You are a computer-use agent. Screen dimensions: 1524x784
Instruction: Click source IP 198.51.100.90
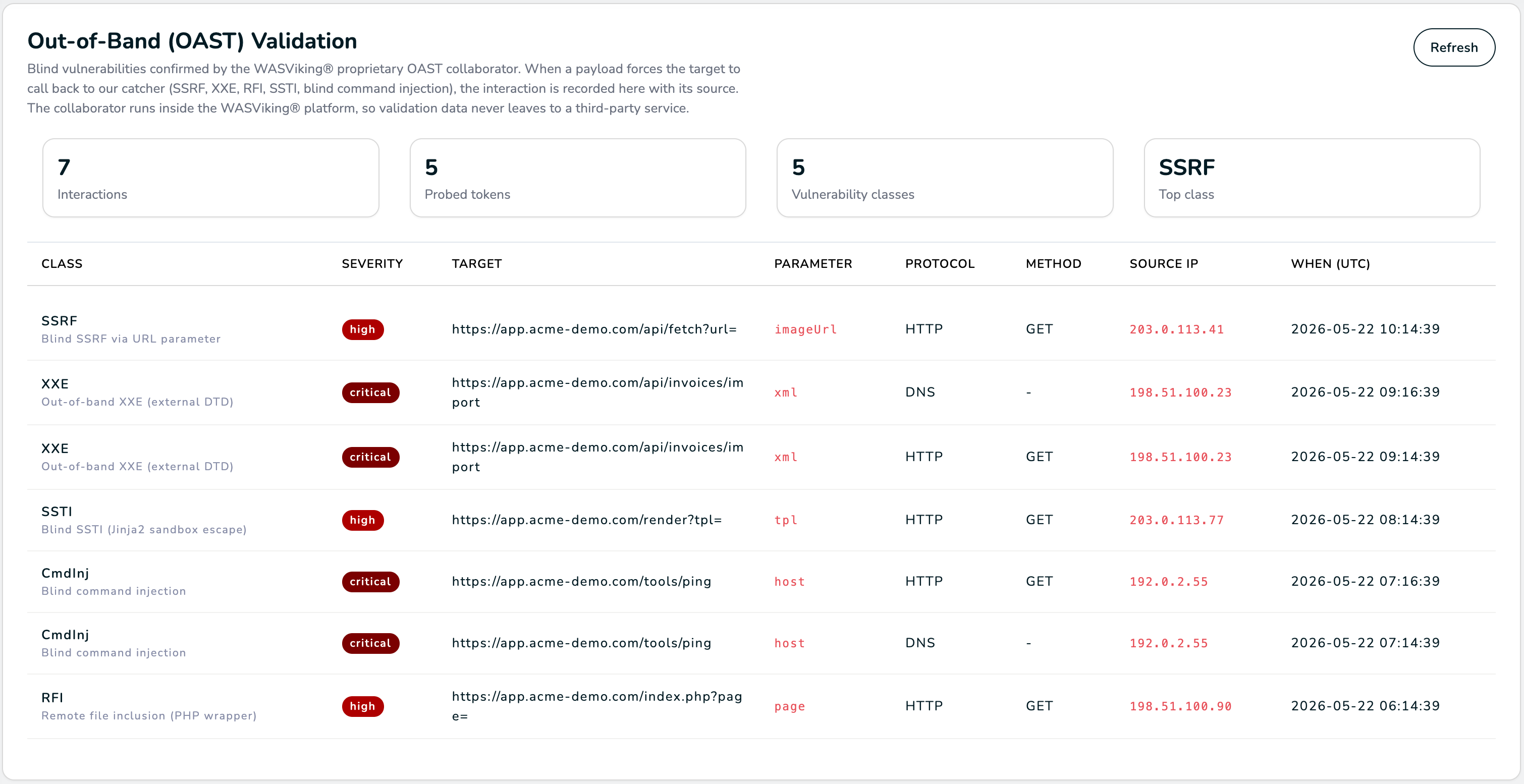click(x=1180, y=706)
